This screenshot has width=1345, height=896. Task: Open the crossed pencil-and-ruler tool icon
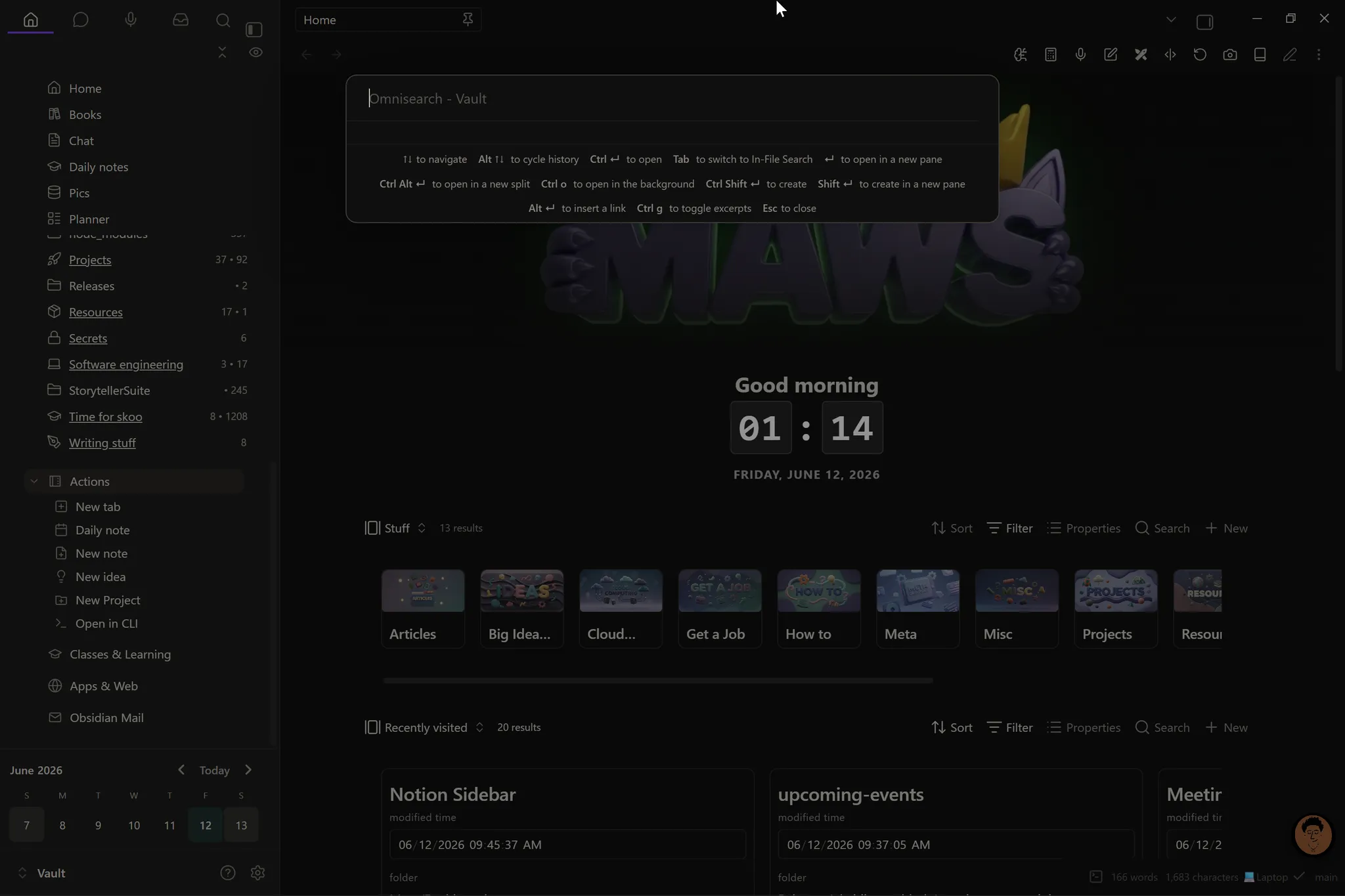pos(1141,54)
